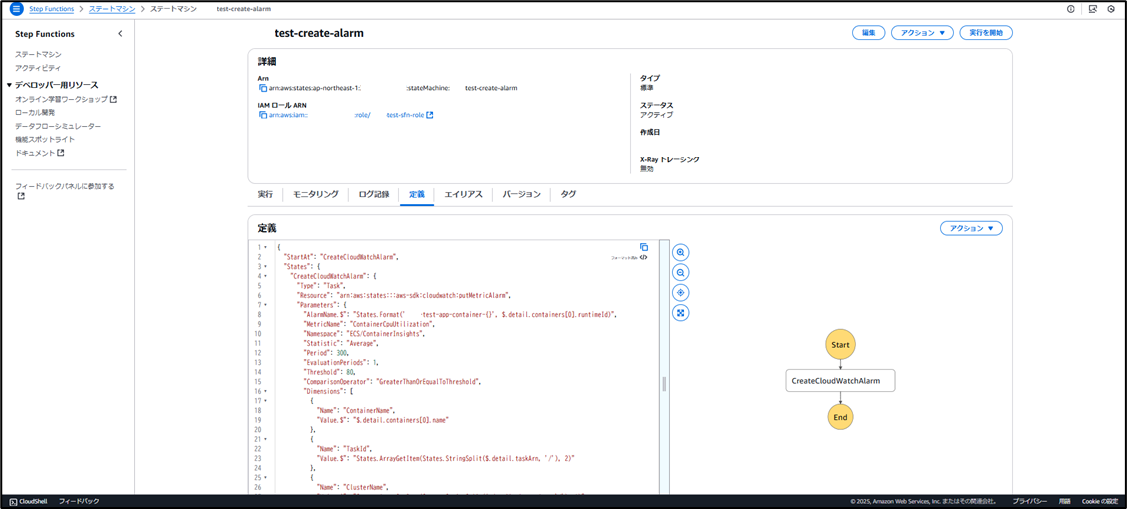Fold the Dimensions array at line 16

(x=265, y=390)
